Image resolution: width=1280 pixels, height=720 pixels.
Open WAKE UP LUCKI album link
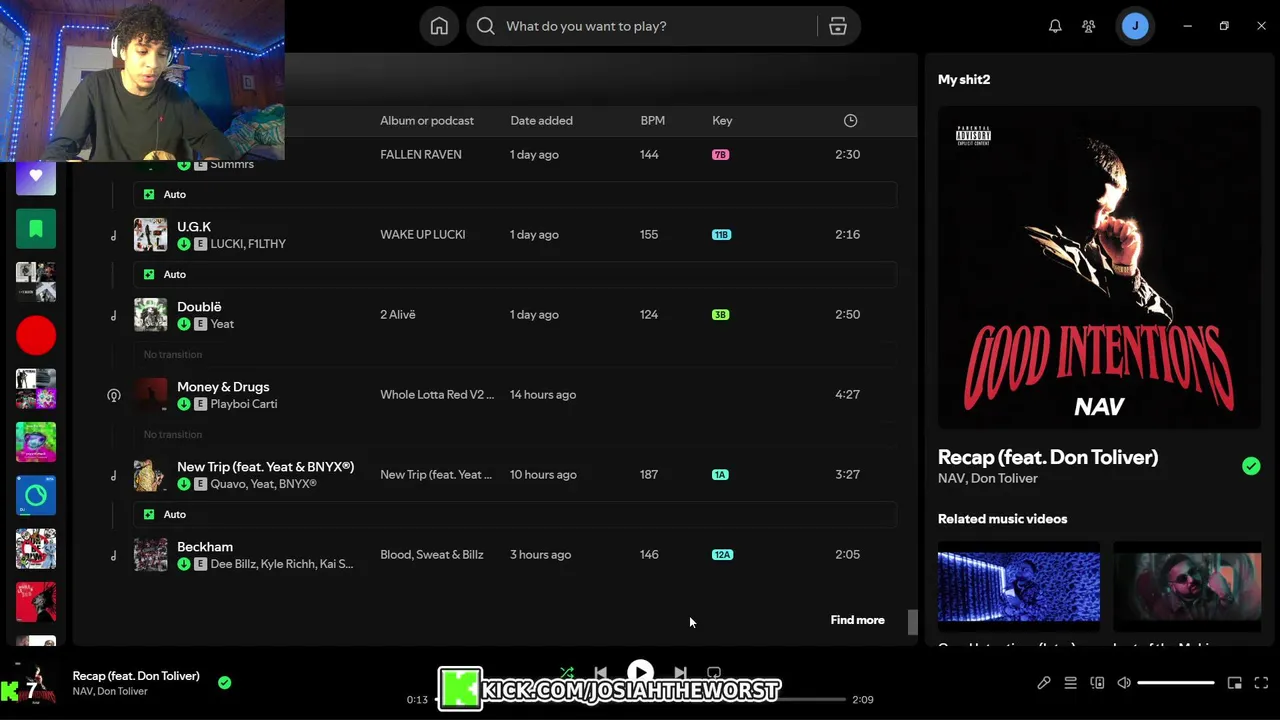422,234
